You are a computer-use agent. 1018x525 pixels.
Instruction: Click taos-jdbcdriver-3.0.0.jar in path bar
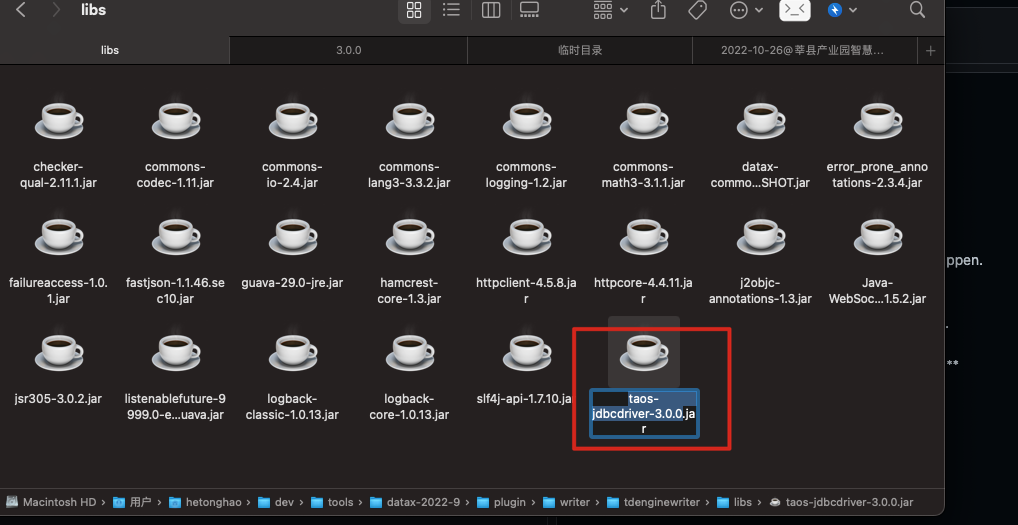[841, 502]
